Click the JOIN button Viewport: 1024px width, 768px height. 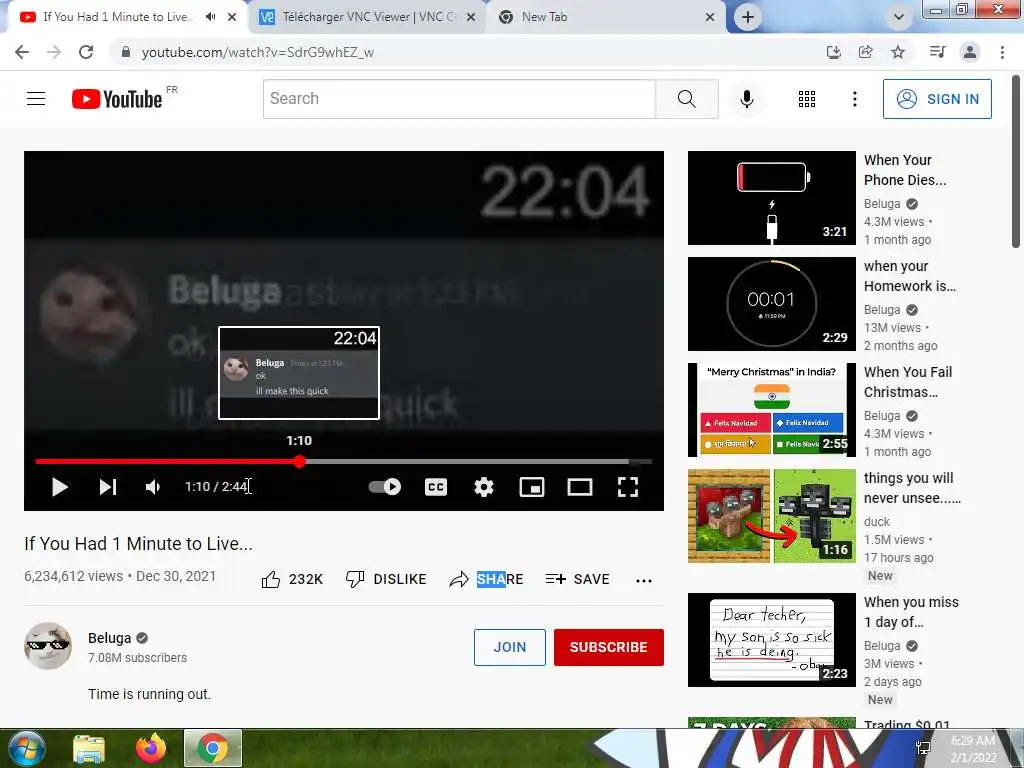point(509,647)
